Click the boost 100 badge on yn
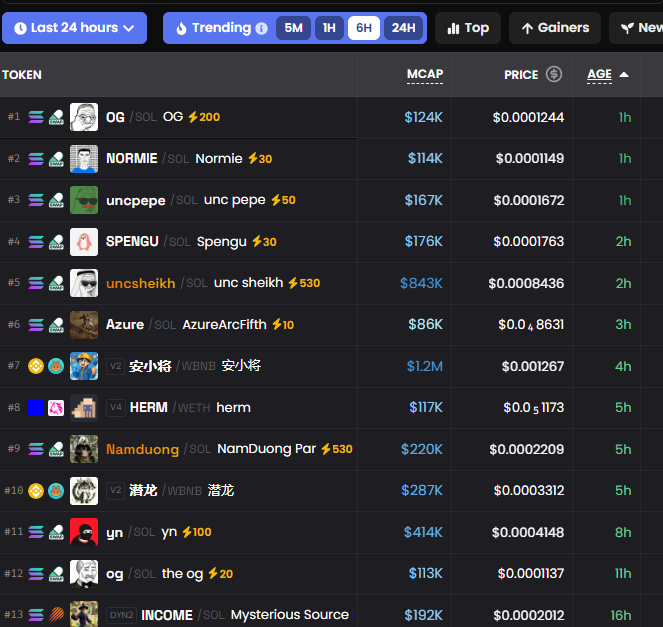The width and height of the screenshot is (663, 627). [197, 532]
